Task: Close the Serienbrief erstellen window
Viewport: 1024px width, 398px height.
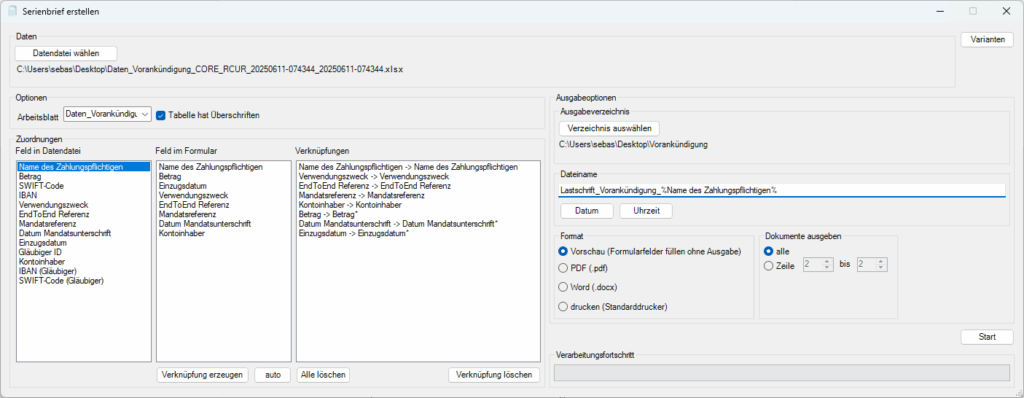Action: tap(1006, 11)
